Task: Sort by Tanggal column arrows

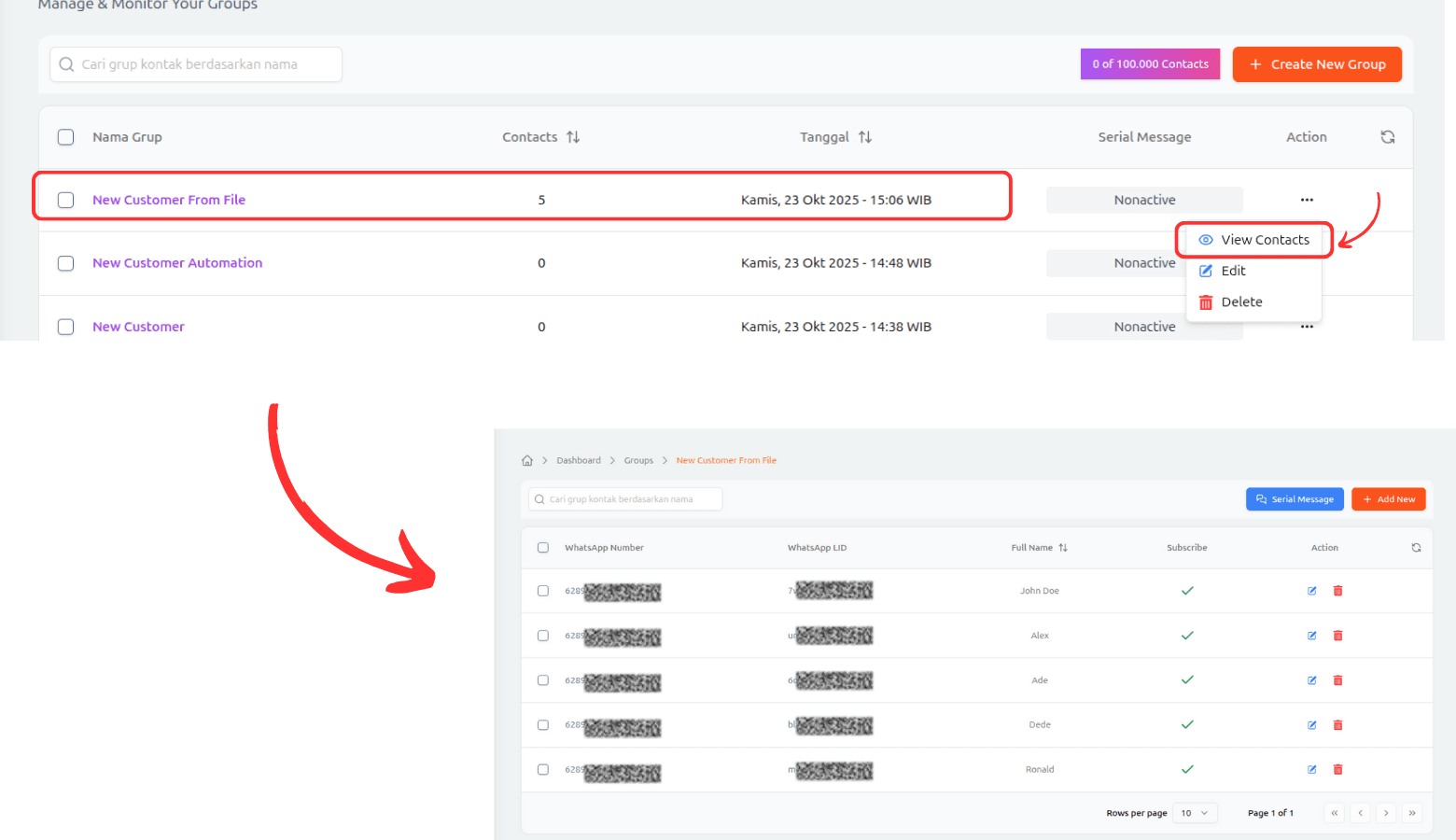Action: click(x=865, y=137)
